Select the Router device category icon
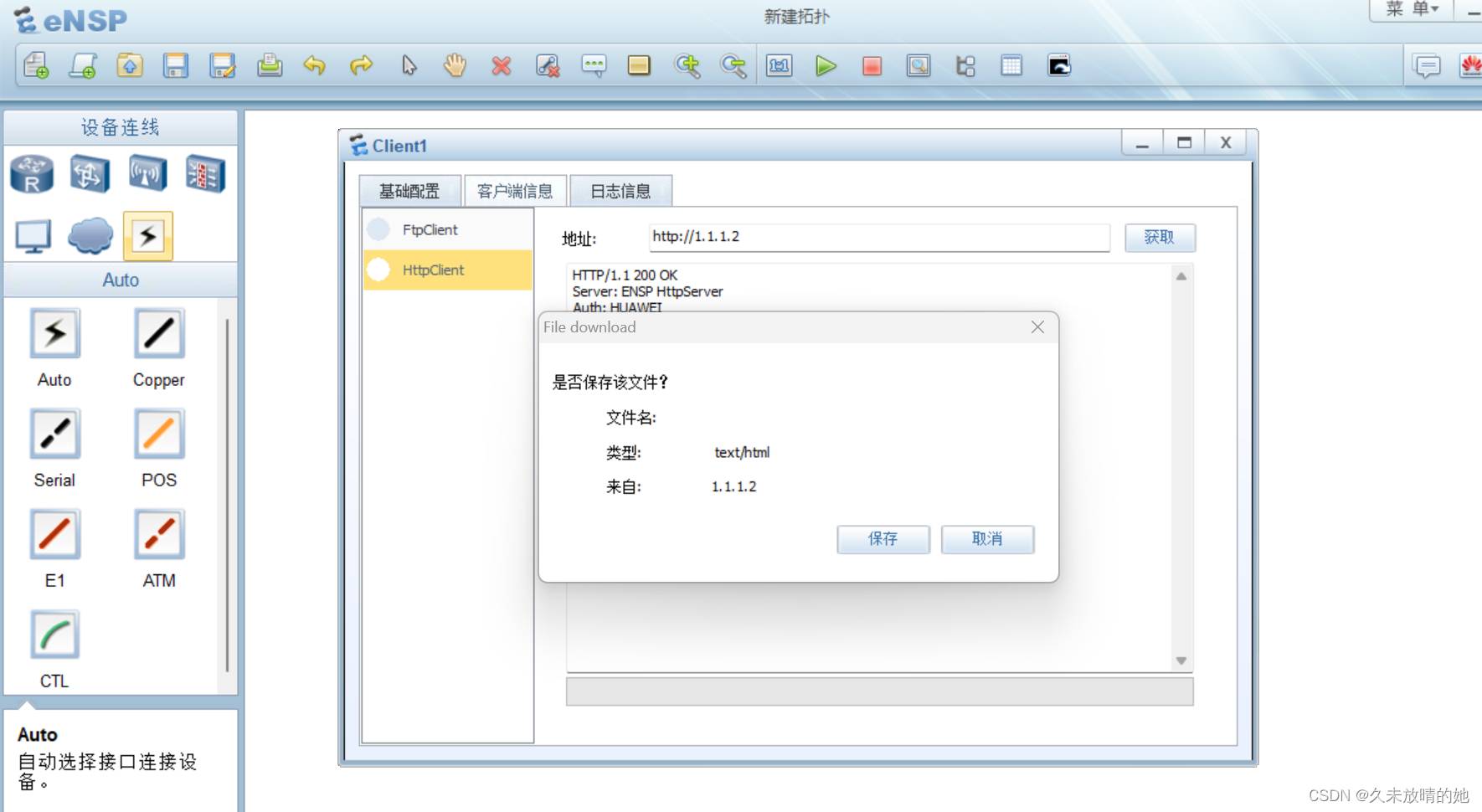Viewport: 1482px width, 812px height. point(32,174)
